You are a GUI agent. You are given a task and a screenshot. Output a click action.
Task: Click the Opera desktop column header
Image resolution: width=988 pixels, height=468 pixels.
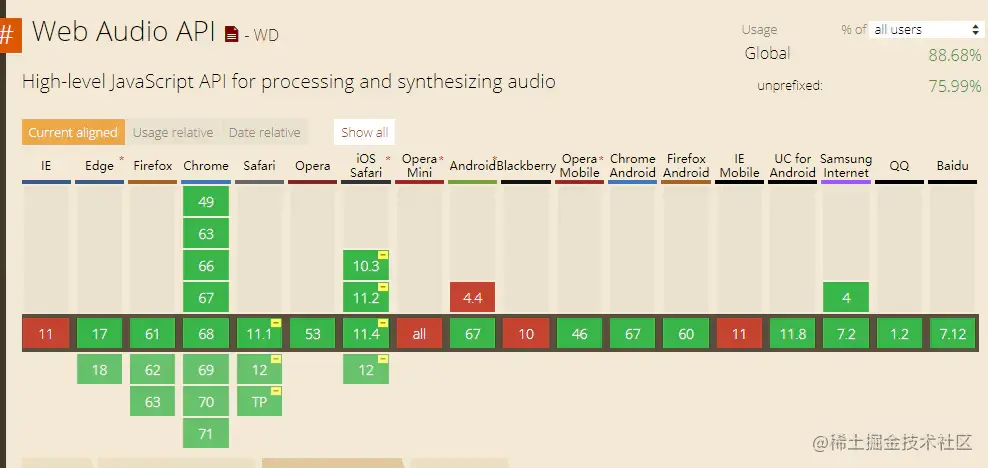[313, 166]
